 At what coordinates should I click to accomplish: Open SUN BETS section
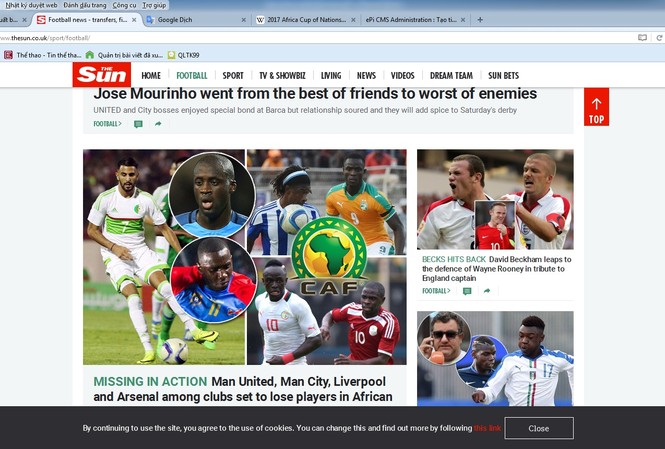click(x=503, y=75)
